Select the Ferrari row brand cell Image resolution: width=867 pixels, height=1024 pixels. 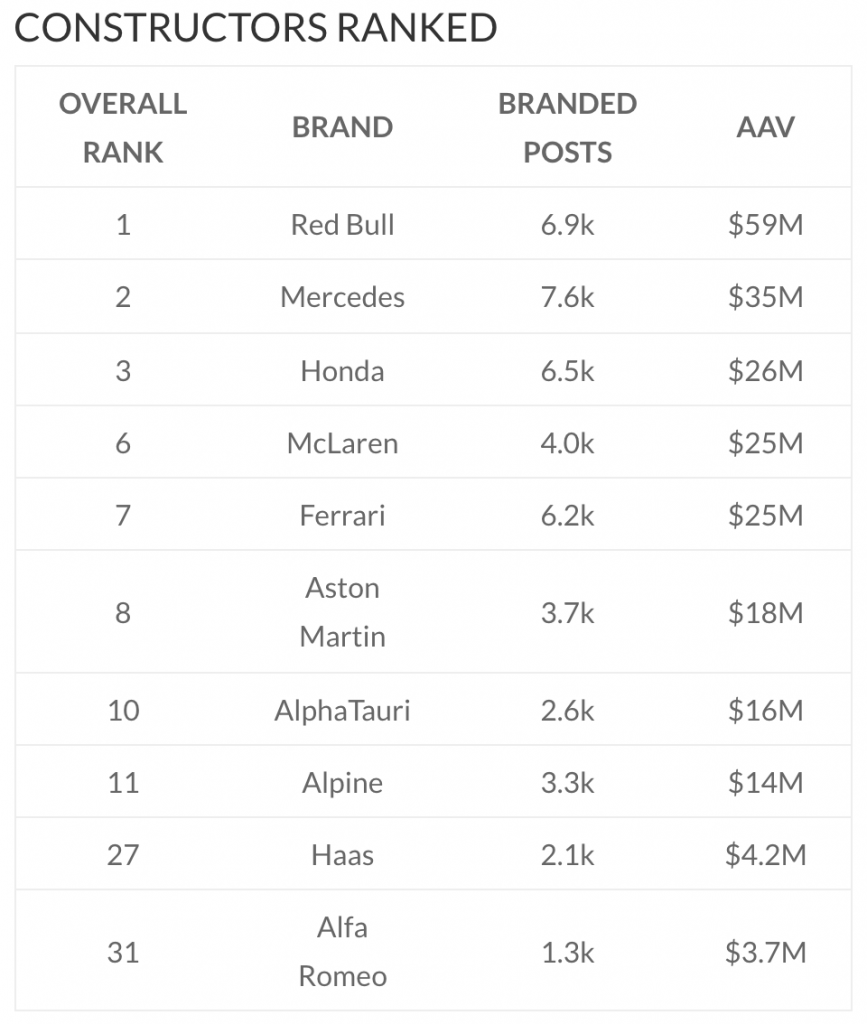[x=342, y=516]
